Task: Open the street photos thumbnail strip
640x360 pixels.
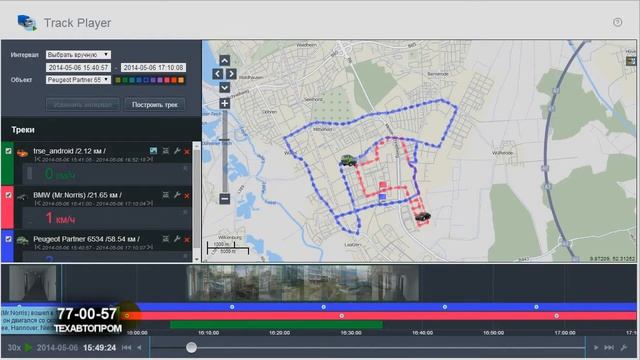Action: [x=303, y=283]
